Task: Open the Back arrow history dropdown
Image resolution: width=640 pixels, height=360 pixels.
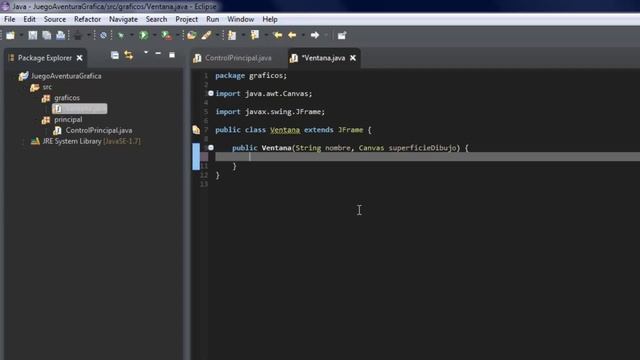Action: click(303, 36)
